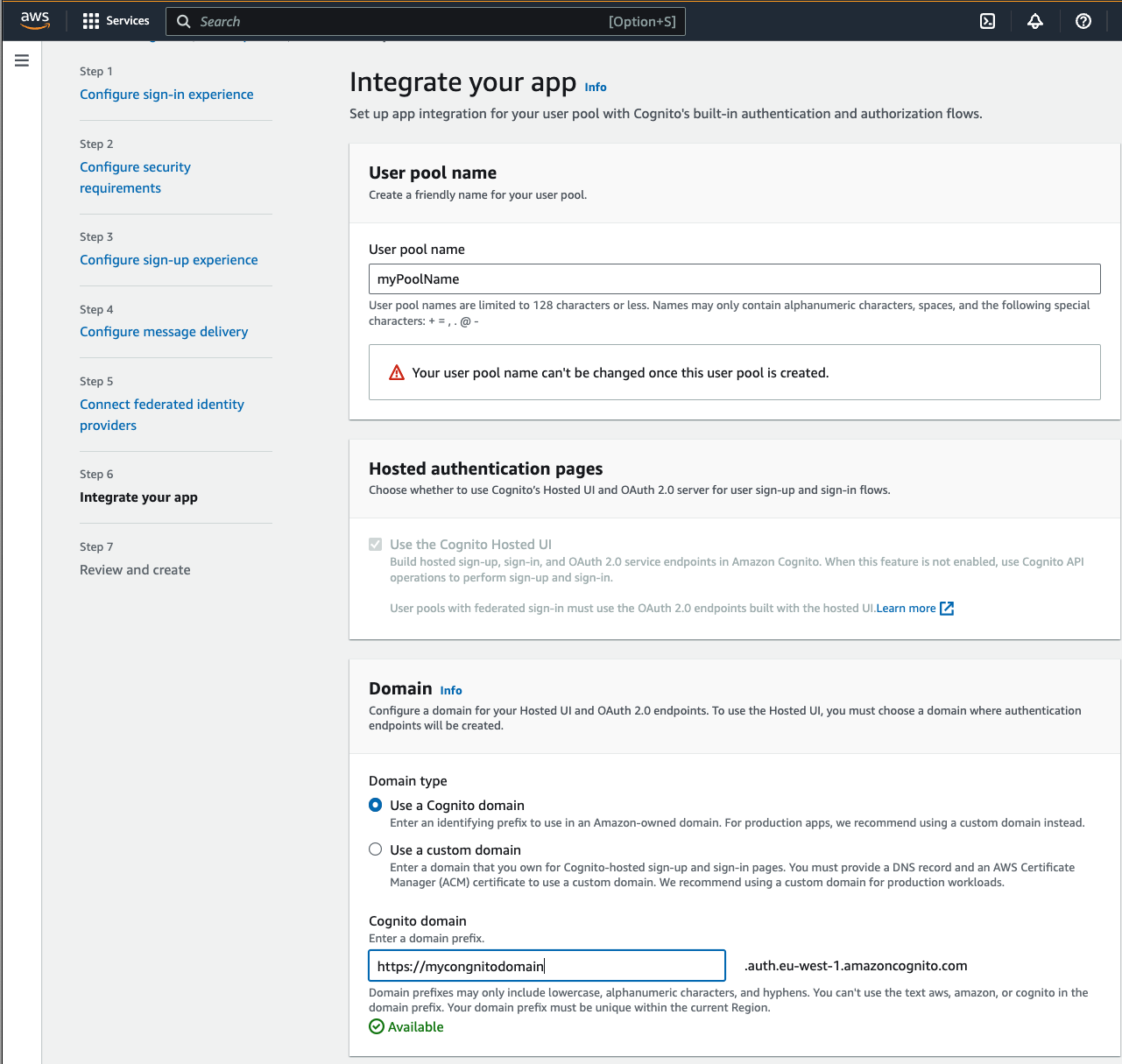Select the Use a custom domain radio button
The width and height of the screenshot is (1122, 1064).
[376, 849]
